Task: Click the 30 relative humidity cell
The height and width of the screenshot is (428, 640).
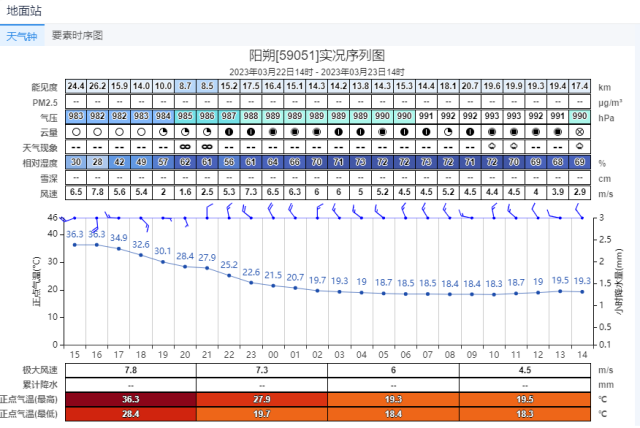Action: click(x=76, y=162)
